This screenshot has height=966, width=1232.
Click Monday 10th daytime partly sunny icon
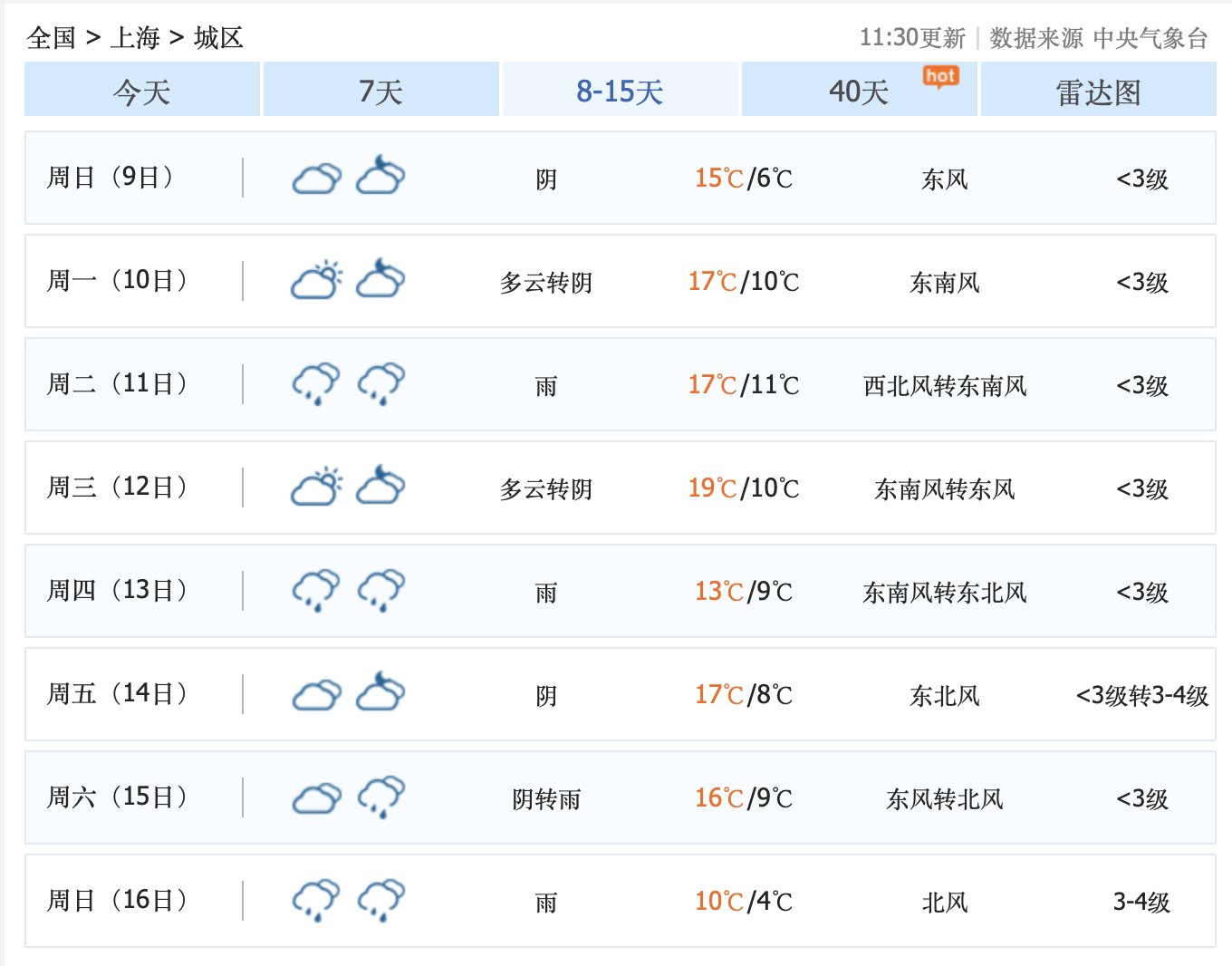(x=316, y=280)
